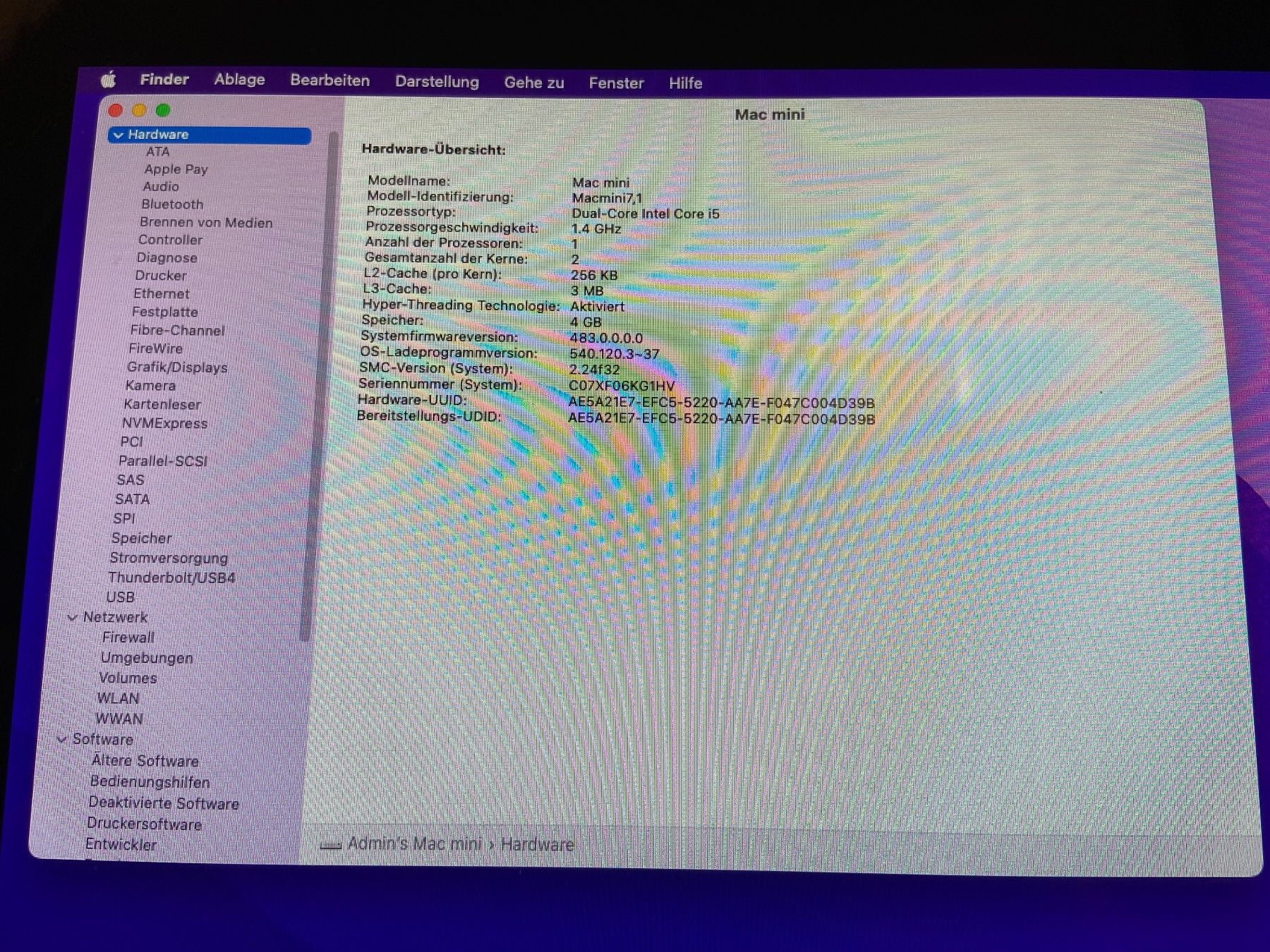Select Fibre-Channel in the sidebar
Viewport: 1270px width, 952px height.
[177, 330]
